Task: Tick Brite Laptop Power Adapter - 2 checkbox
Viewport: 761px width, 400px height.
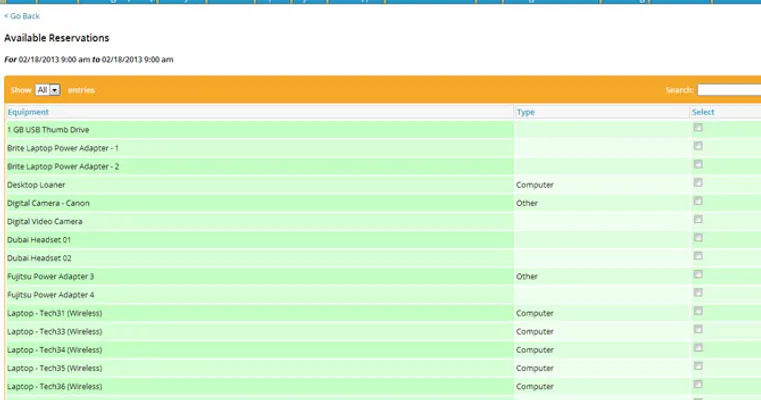Action: point(698,164)
